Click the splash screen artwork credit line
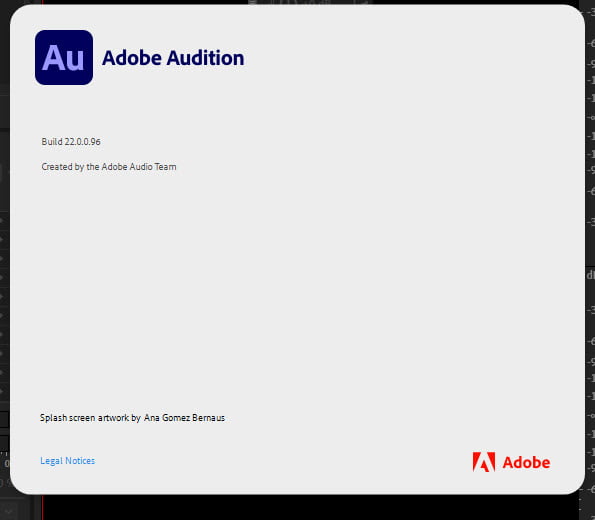Image resolution: width=595 pixels, height=520 pixels. coord(132,418)
